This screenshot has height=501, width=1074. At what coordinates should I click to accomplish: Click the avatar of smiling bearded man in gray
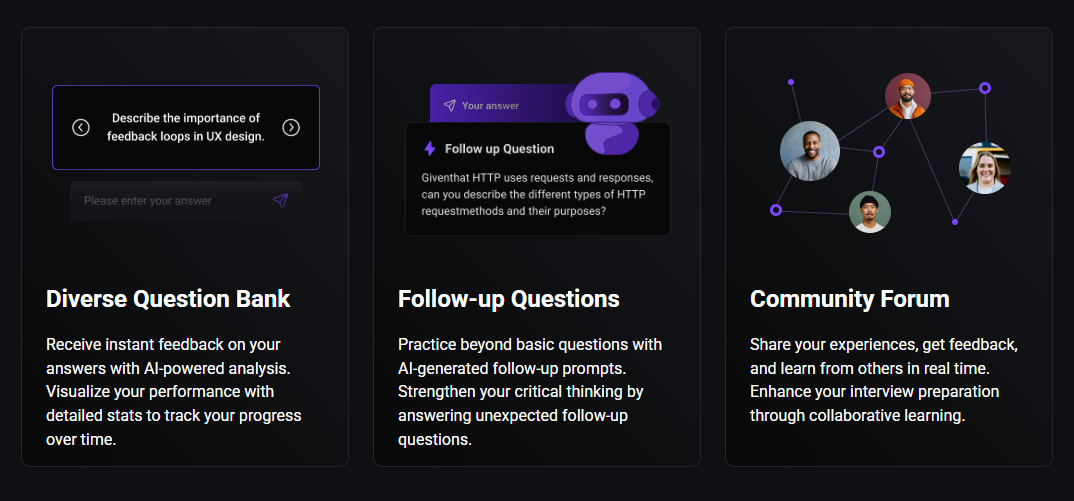(x=810, y=151)
